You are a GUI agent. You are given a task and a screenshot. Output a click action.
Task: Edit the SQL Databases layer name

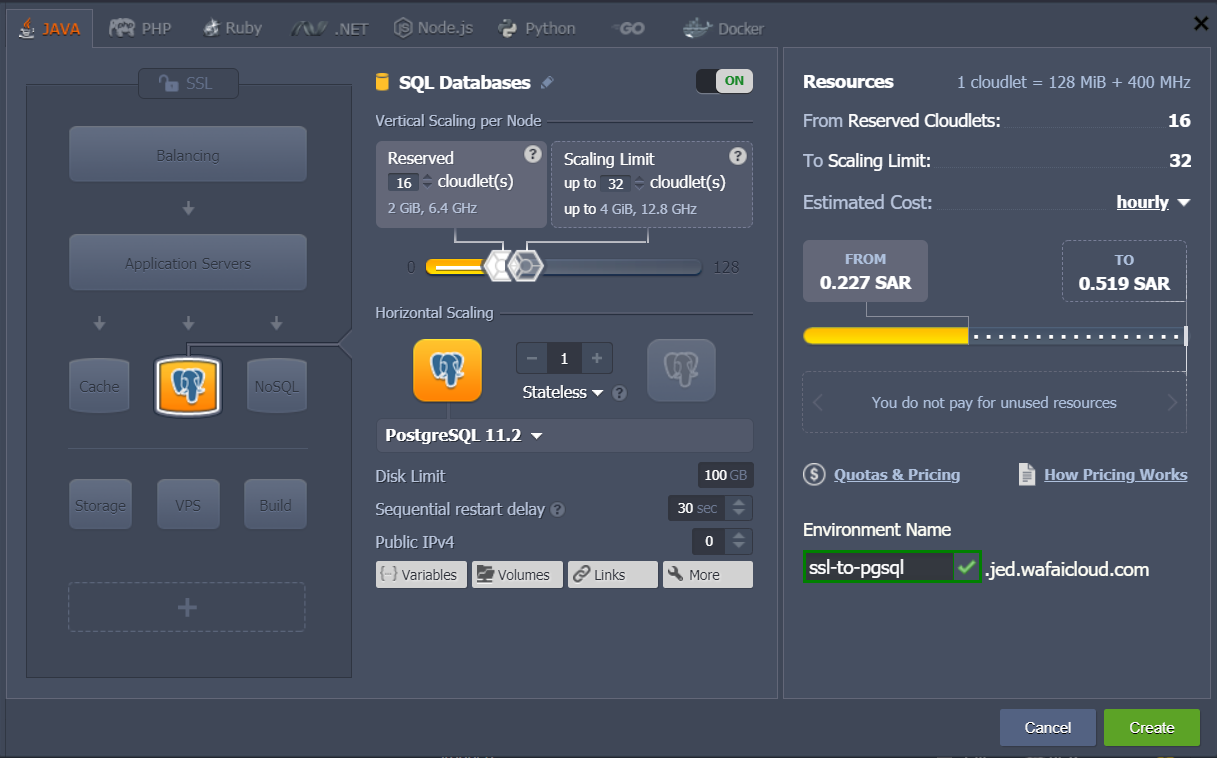pyautogui.click(x=547, y=82)
